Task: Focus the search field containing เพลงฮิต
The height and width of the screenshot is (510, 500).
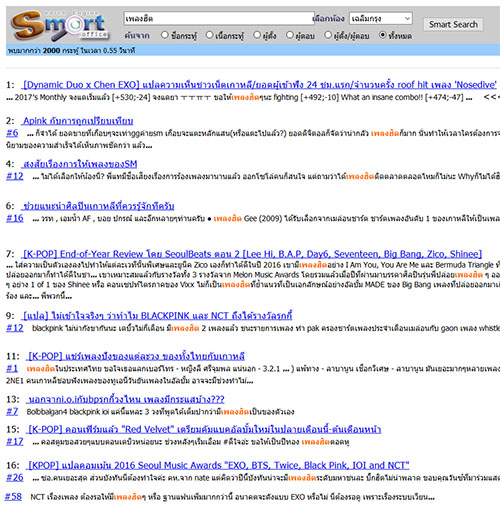Action: 219,18
